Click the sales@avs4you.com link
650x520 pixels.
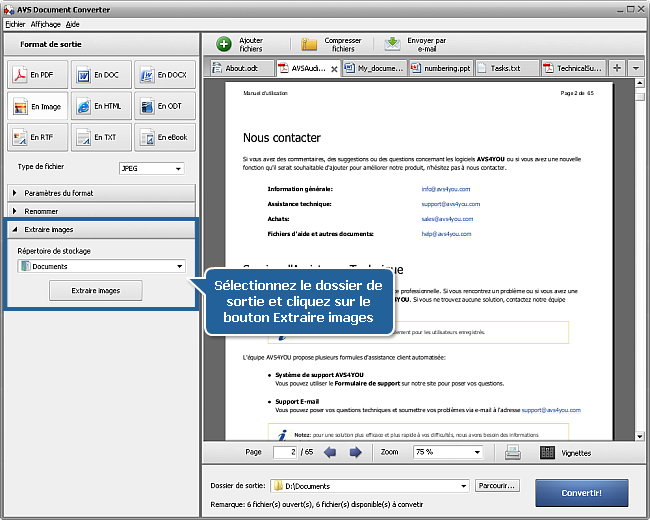click(x=447, y=219)
